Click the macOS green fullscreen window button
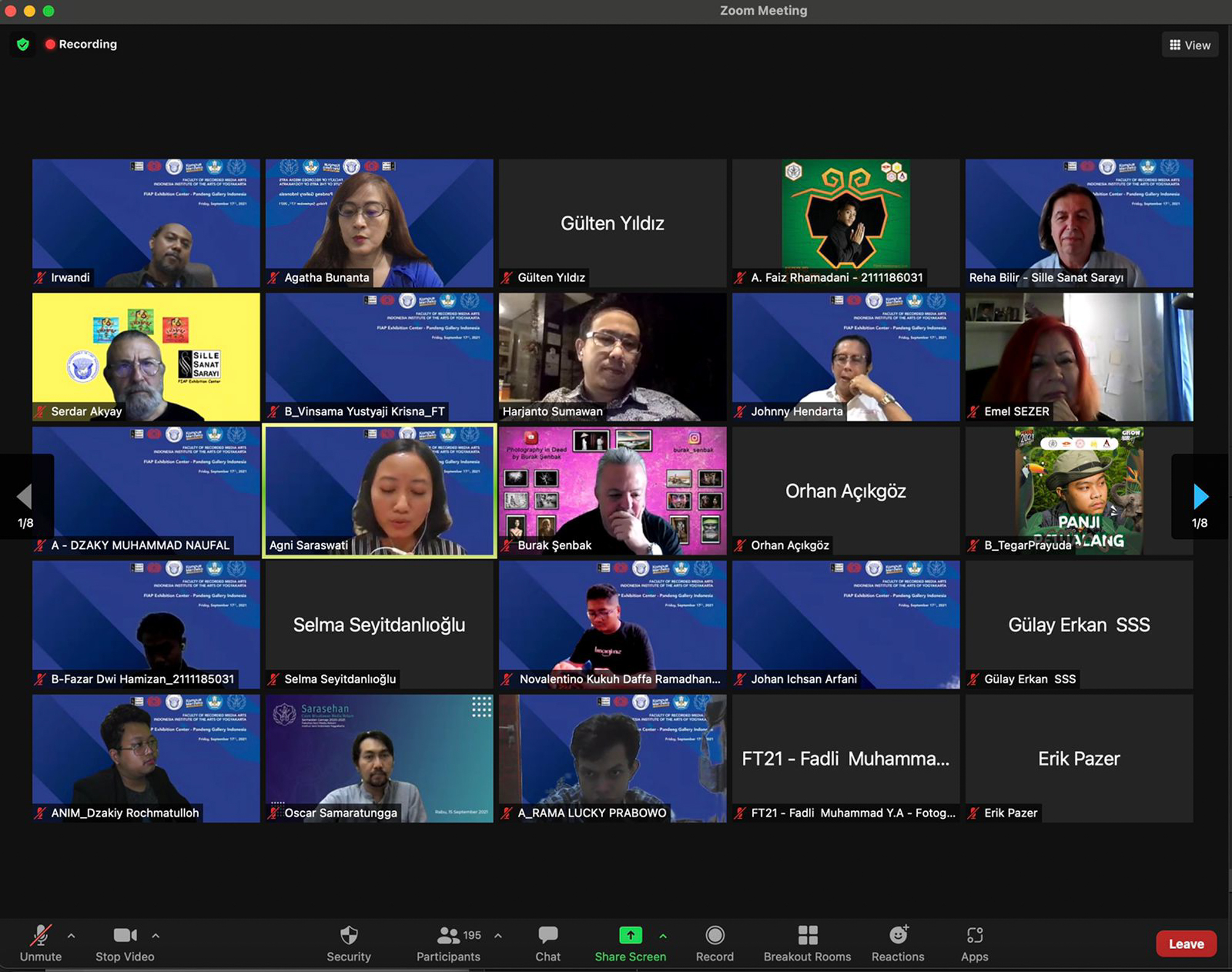Screen dimensions: 1232x972 point(49,10)
